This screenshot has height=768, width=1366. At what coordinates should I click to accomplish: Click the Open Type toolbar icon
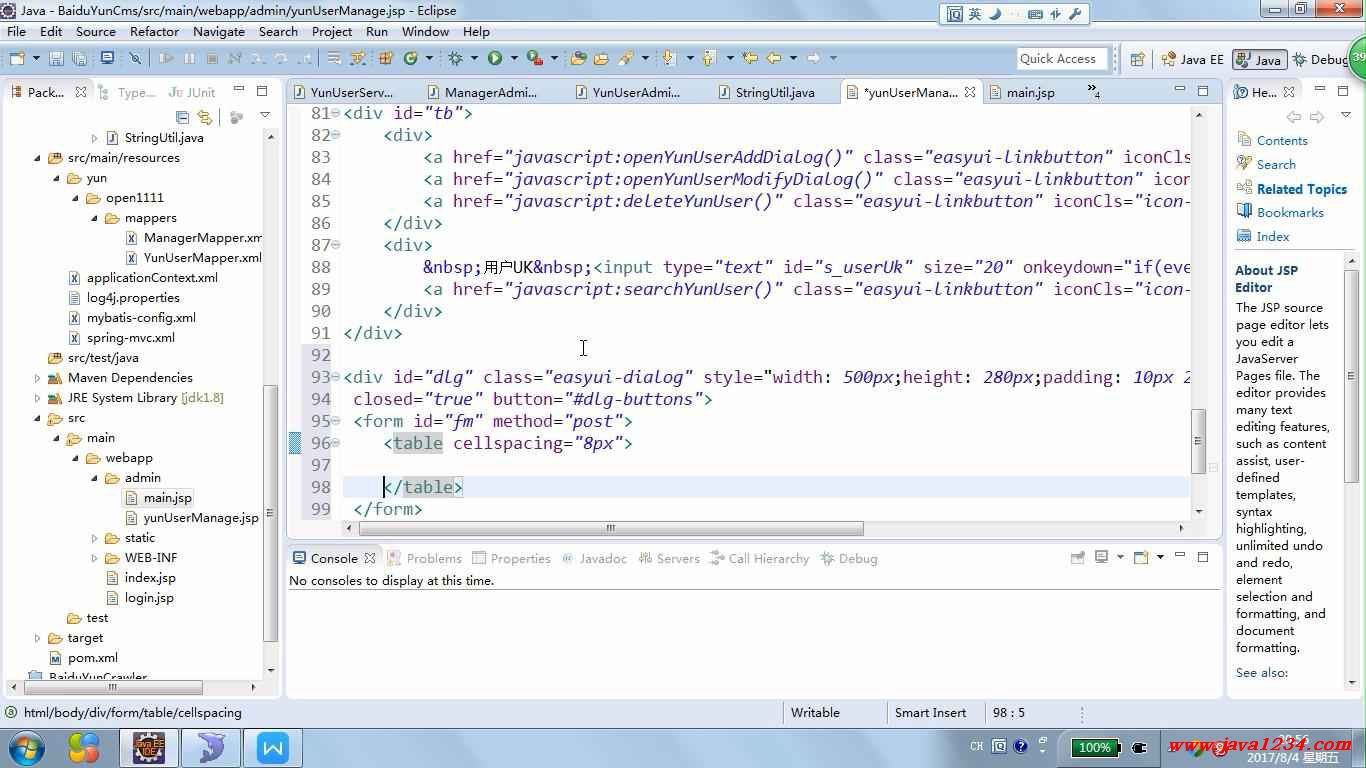578,58
